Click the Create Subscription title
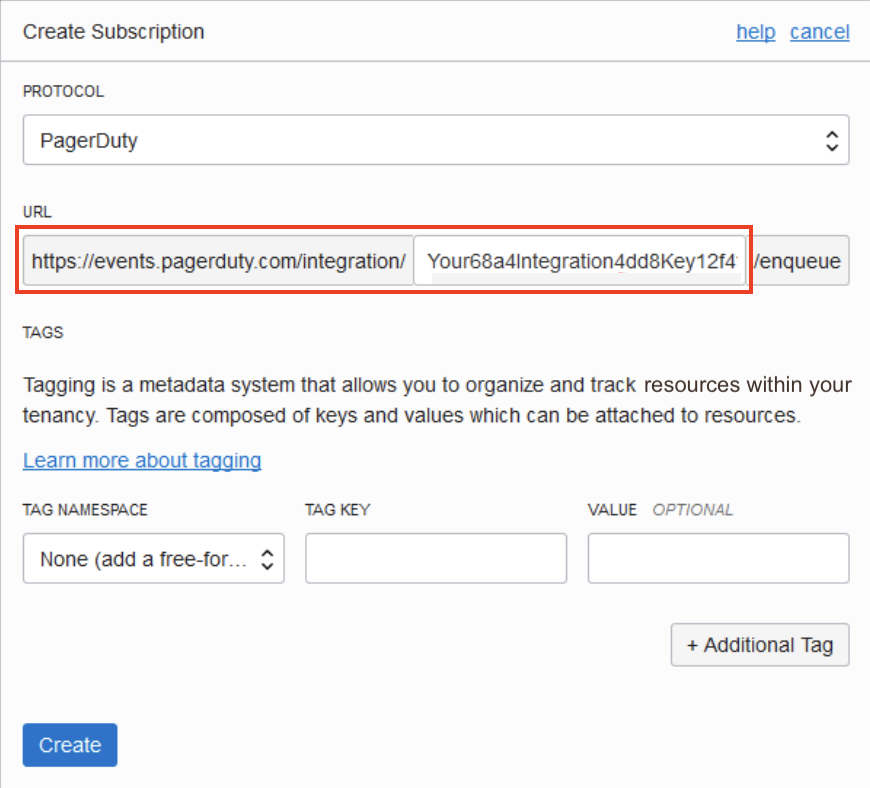 113,32
